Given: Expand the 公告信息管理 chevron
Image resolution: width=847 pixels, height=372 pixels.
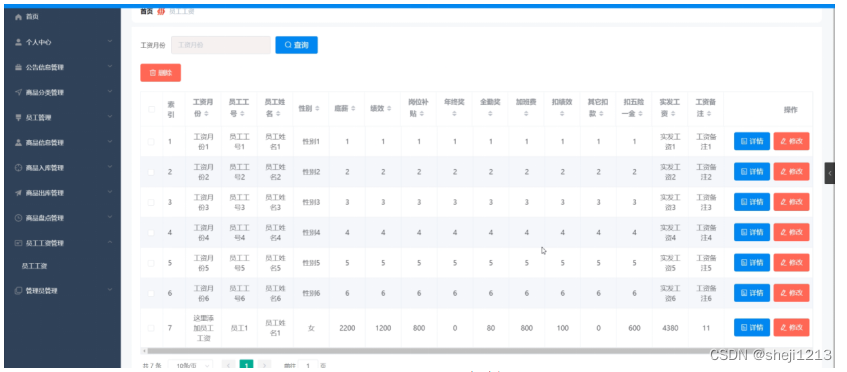Looking at the screenshot, I should coord(110,67).
